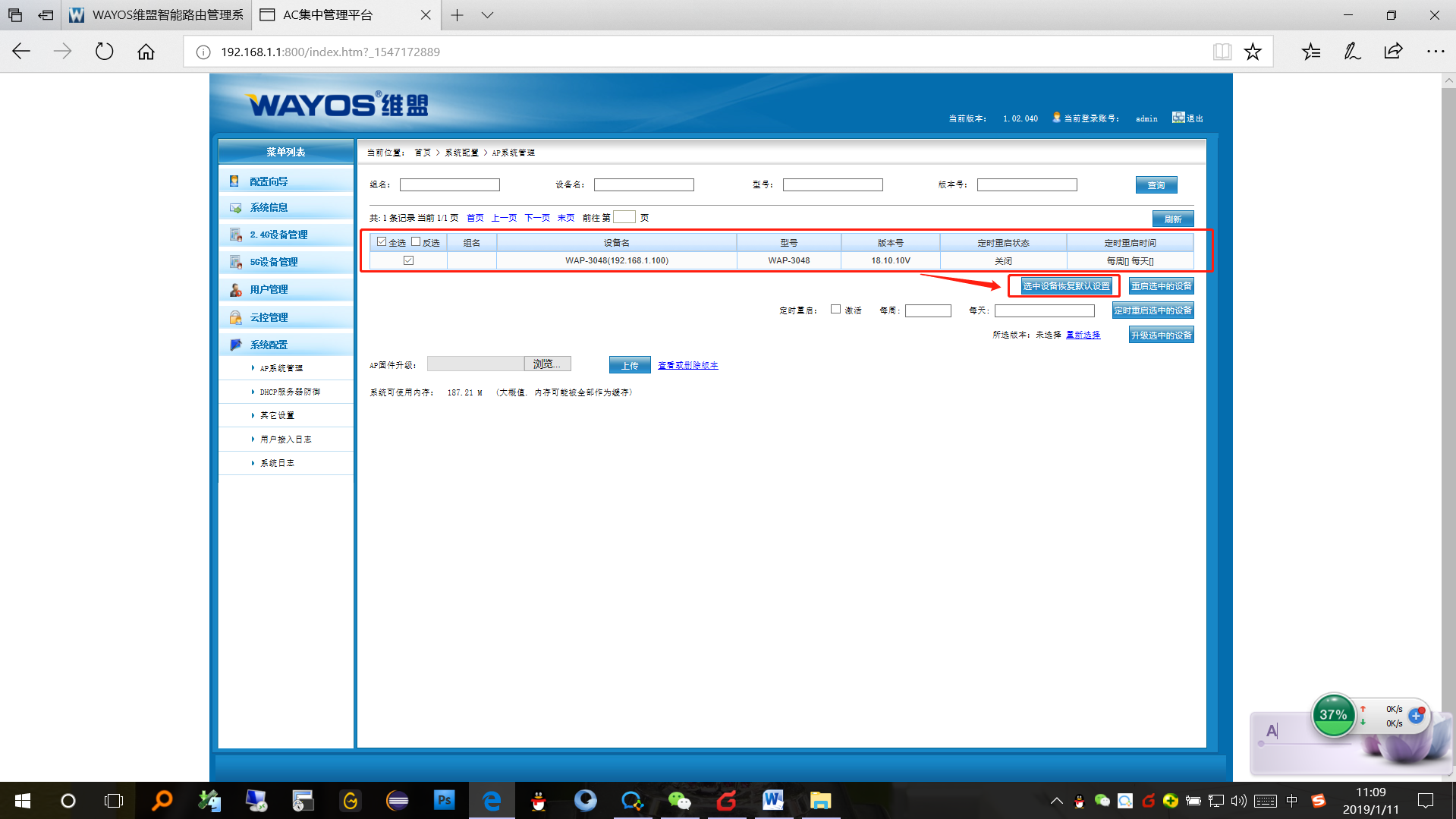This screenshot has height=819, width=1456.
Task: Uncheck the WAP-3048 device row checkbox
Action: pos(409,260)
